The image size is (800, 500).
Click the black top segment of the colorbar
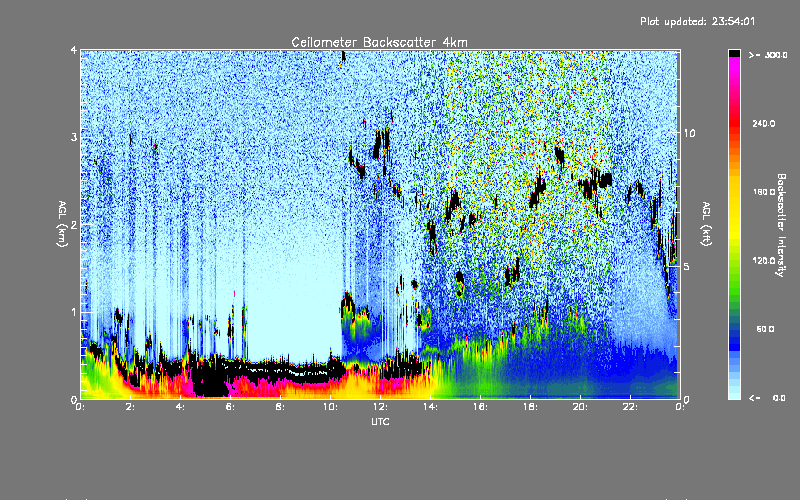tap(734, 53)
